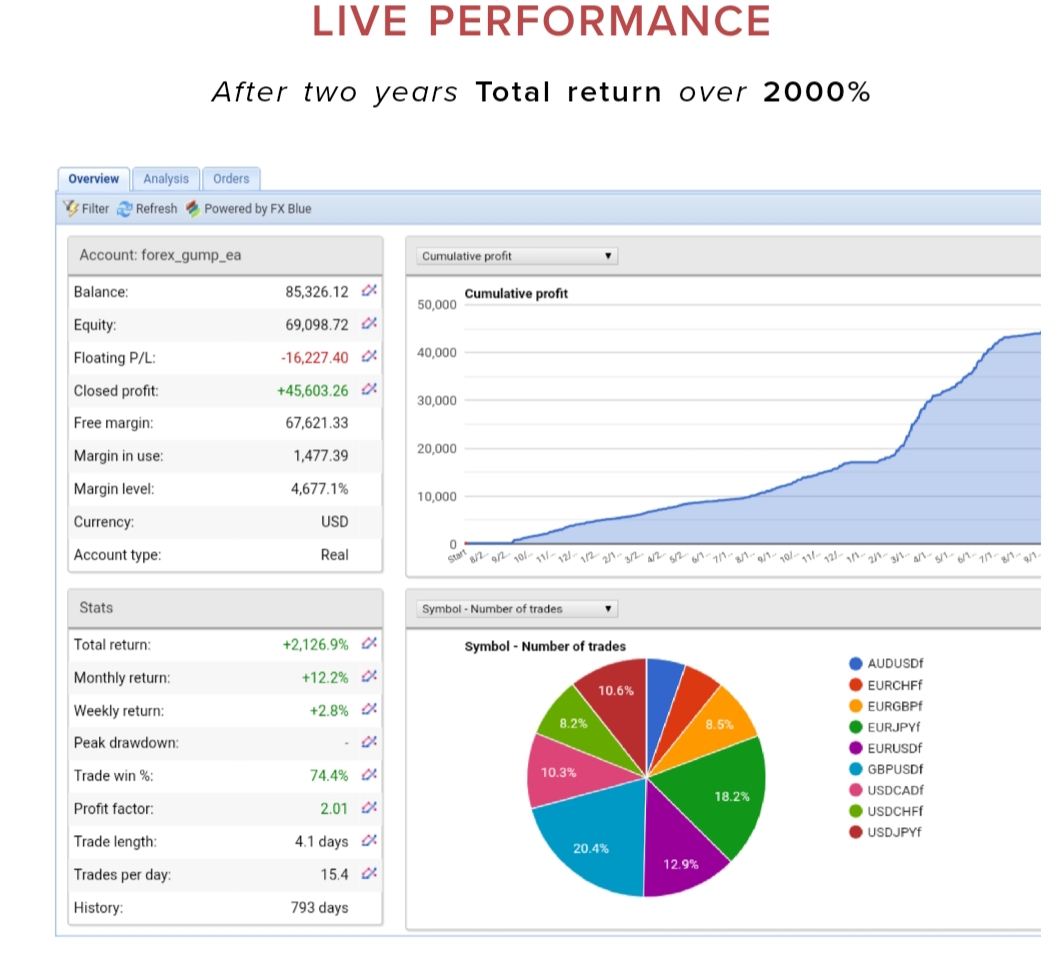Click the Filter toolbar label
Viewport: 1056px width, 970px height.
coord(95,209)
